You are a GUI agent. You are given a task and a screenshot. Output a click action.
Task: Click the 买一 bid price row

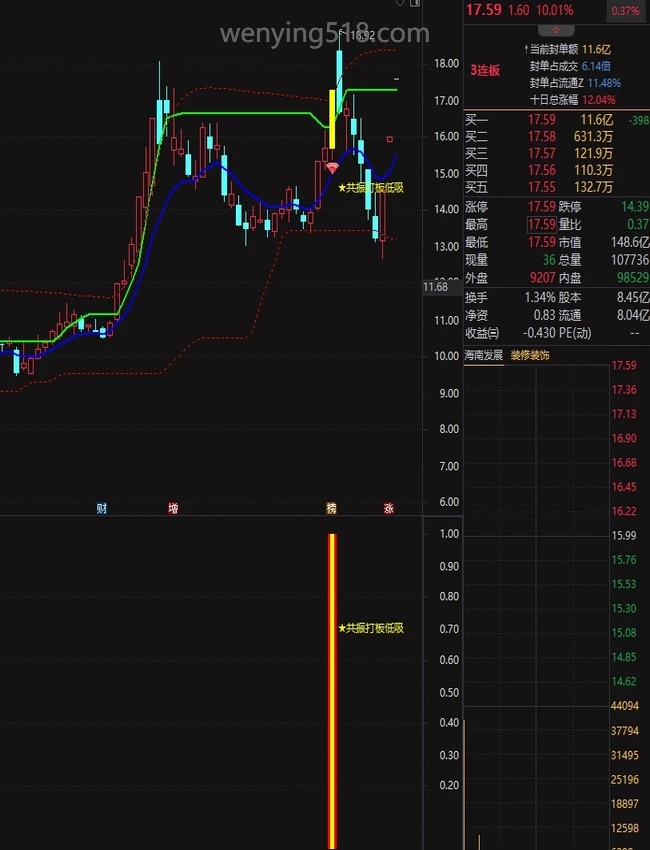pos(540,120)
